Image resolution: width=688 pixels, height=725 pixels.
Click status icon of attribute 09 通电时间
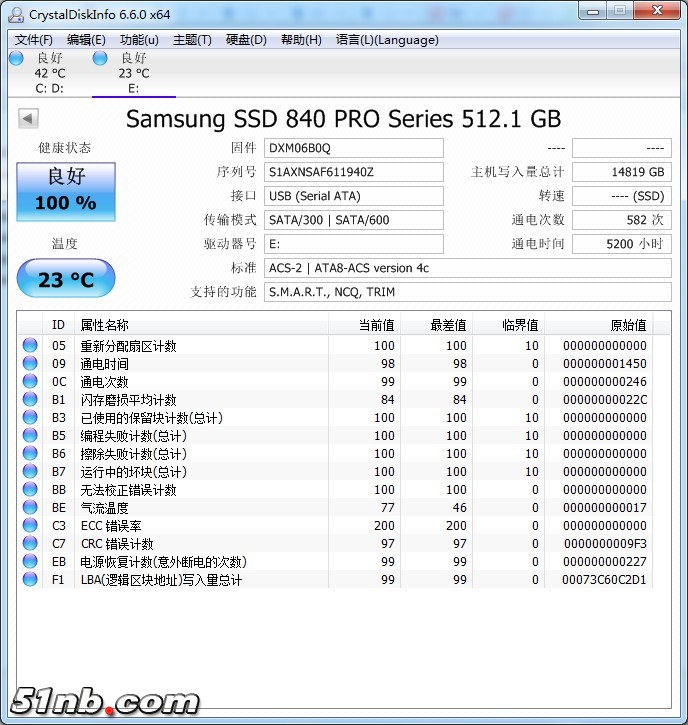(x=30, y=363)
